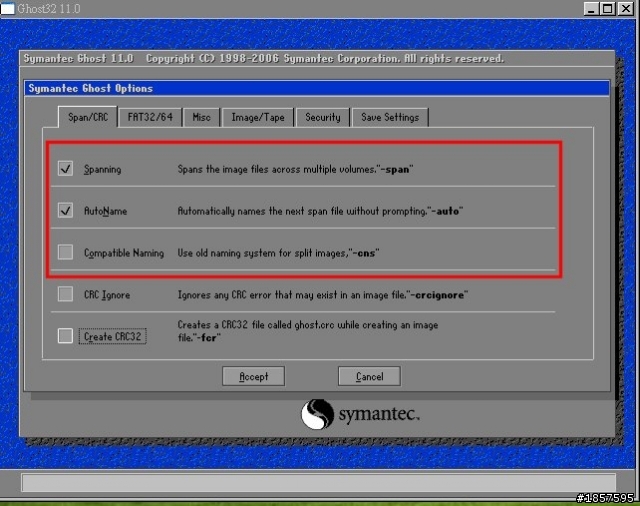Switch to the FAT32/64 tab
This screenshot has width=640, height=506.
click(150, 118)
